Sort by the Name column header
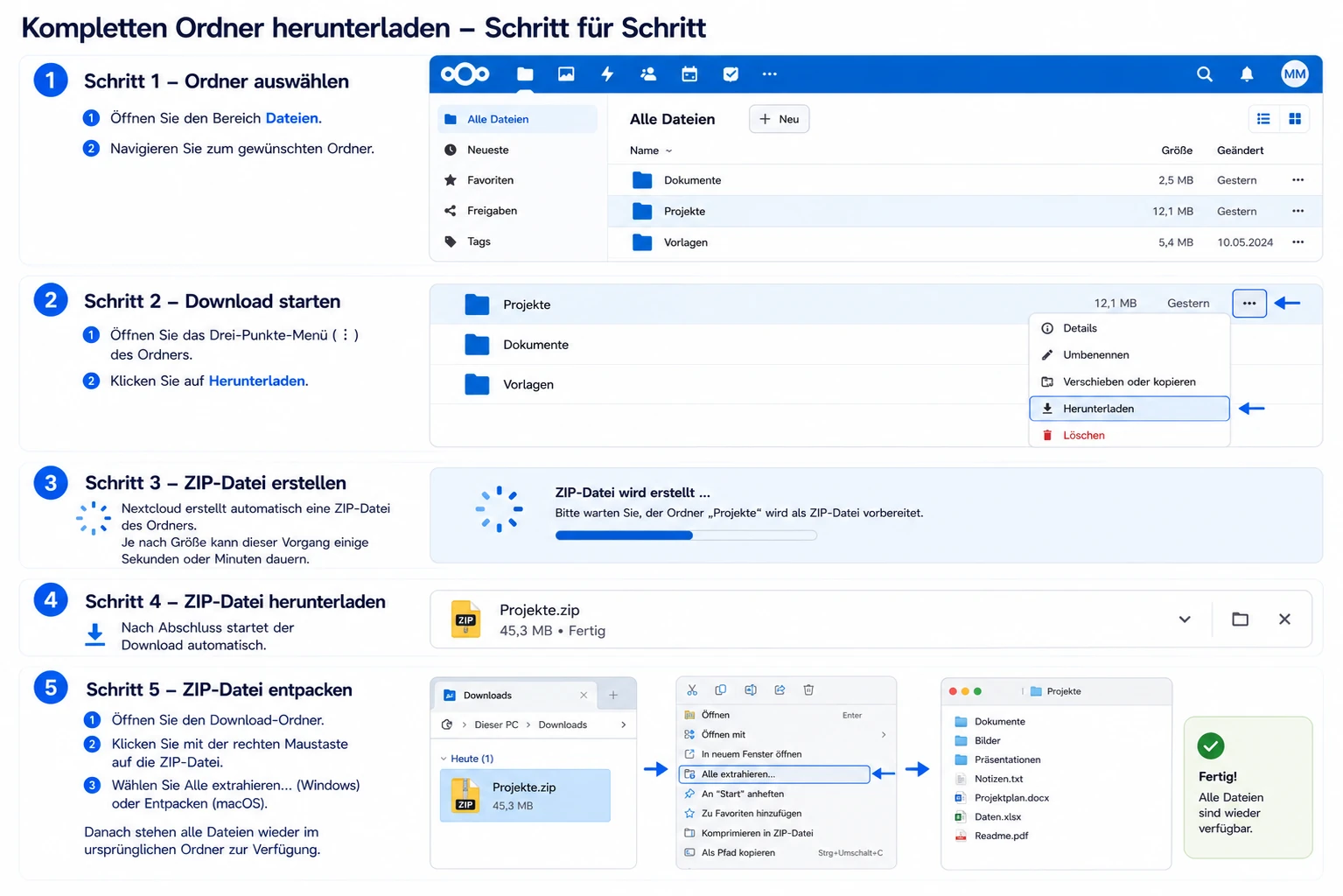Viewport: 1343px width, 896px height. pyautogui.click(x=651, y=150)
